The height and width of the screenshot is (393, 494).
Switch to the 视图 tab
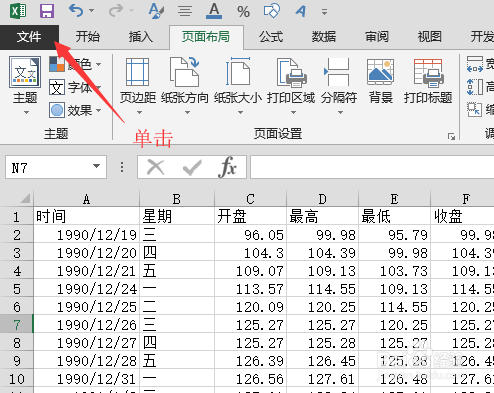click(430, 37)
